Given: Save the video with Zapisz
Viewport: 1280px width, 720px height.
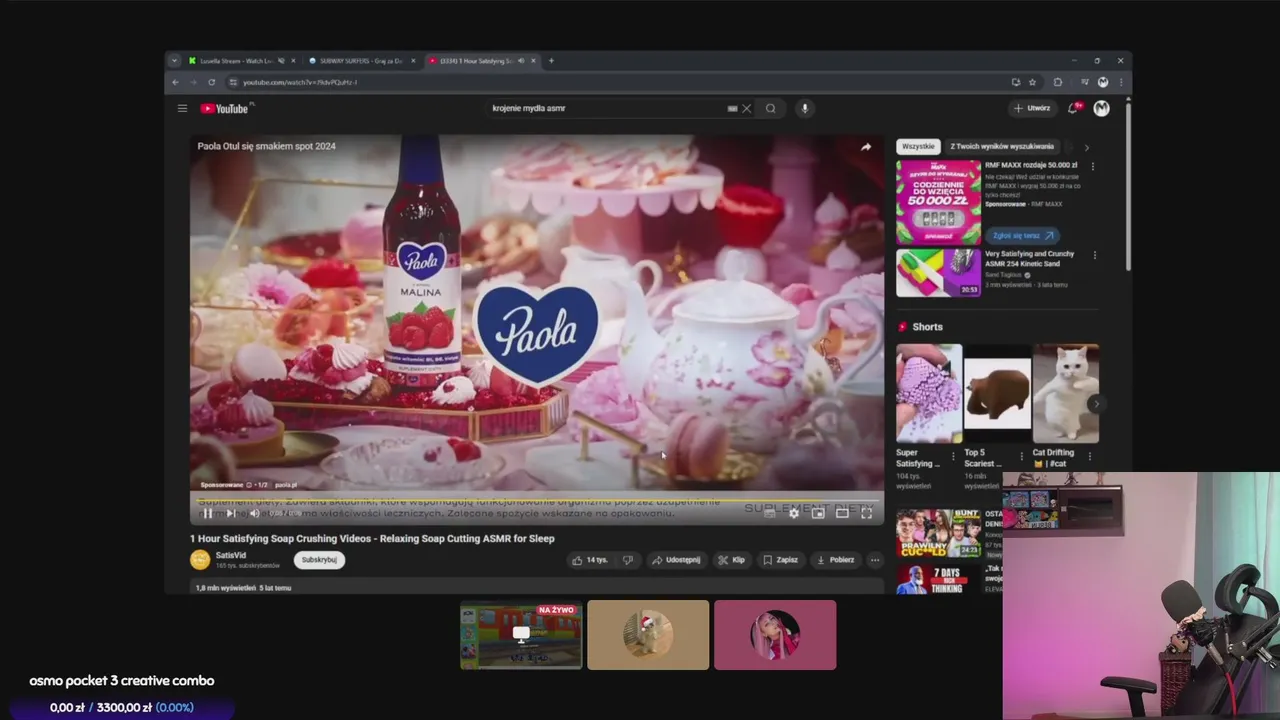Looking at the screenshot, I should pos(780,560).
